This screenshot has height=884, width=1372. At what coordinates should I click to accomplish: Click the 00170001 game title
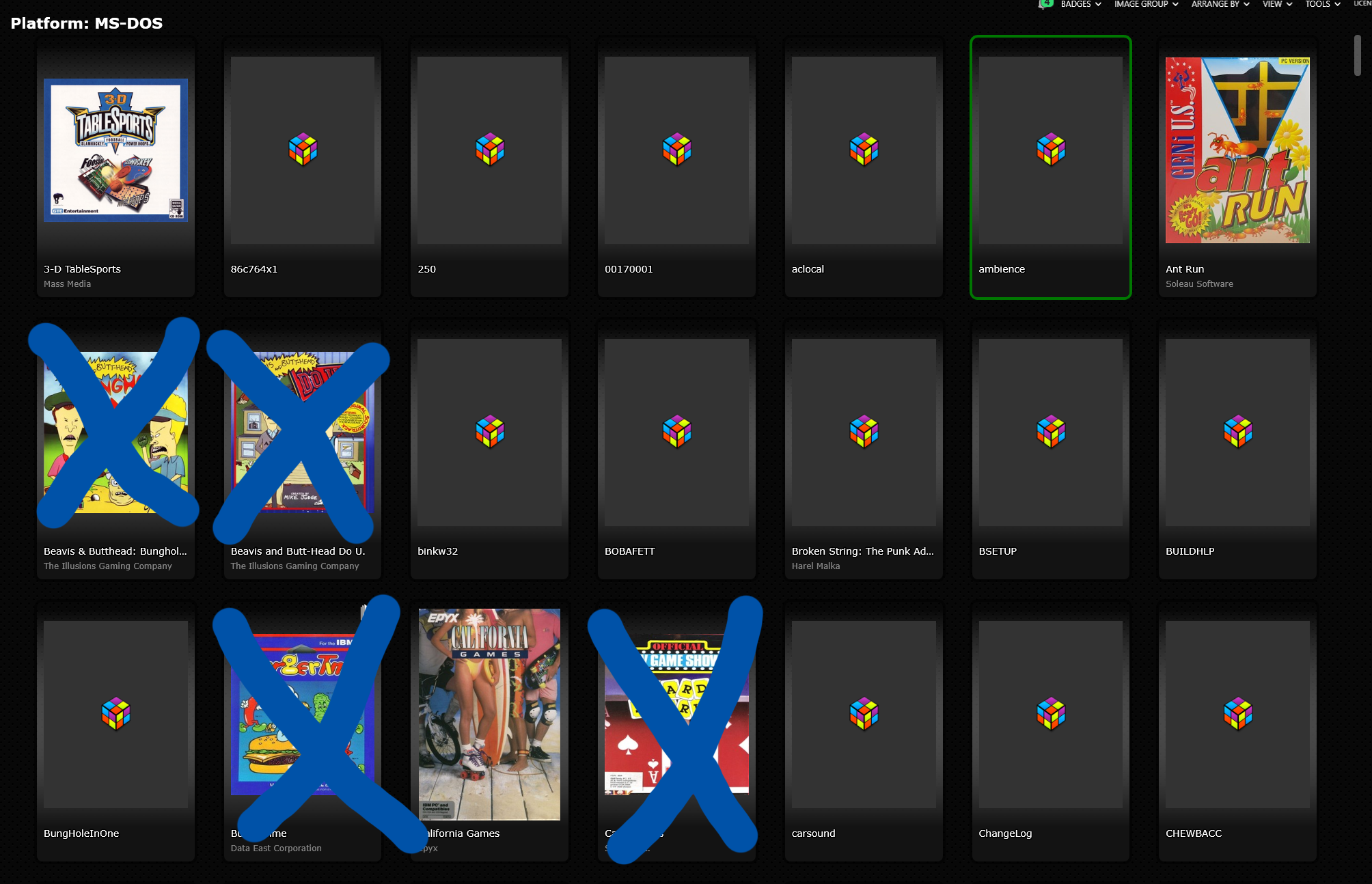629,269
